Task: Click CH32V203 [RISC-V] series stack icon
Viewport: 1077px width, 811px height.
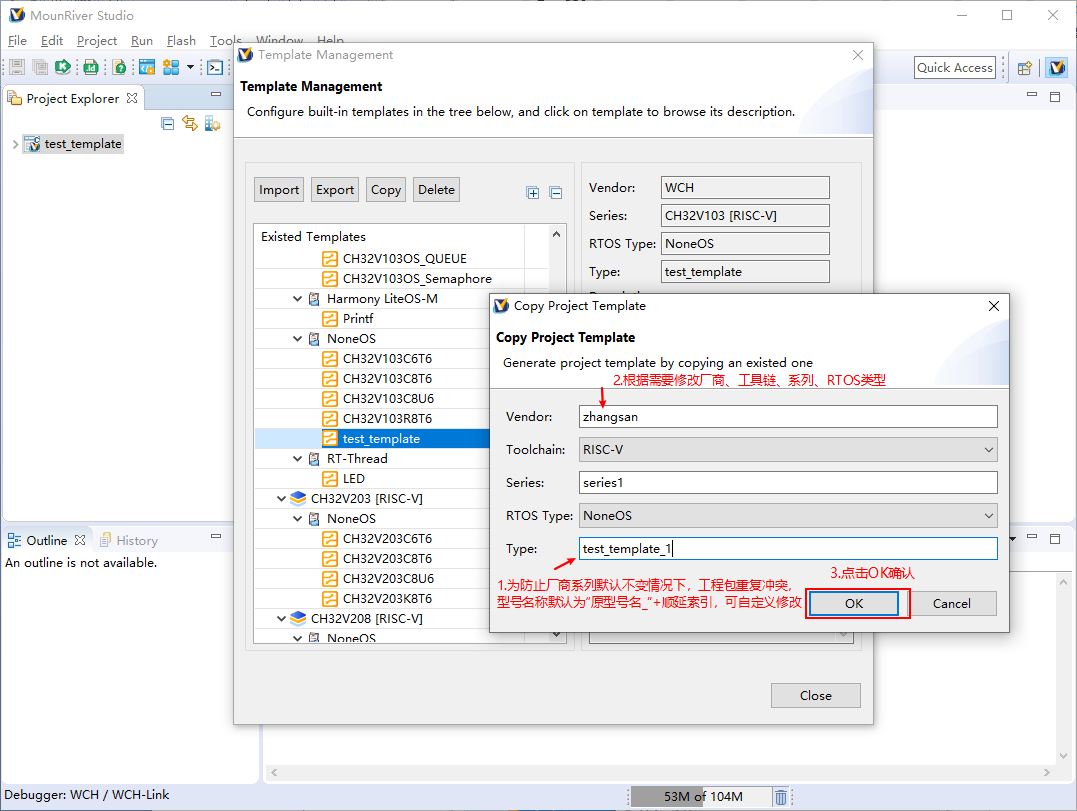Action: pos(298,499)
